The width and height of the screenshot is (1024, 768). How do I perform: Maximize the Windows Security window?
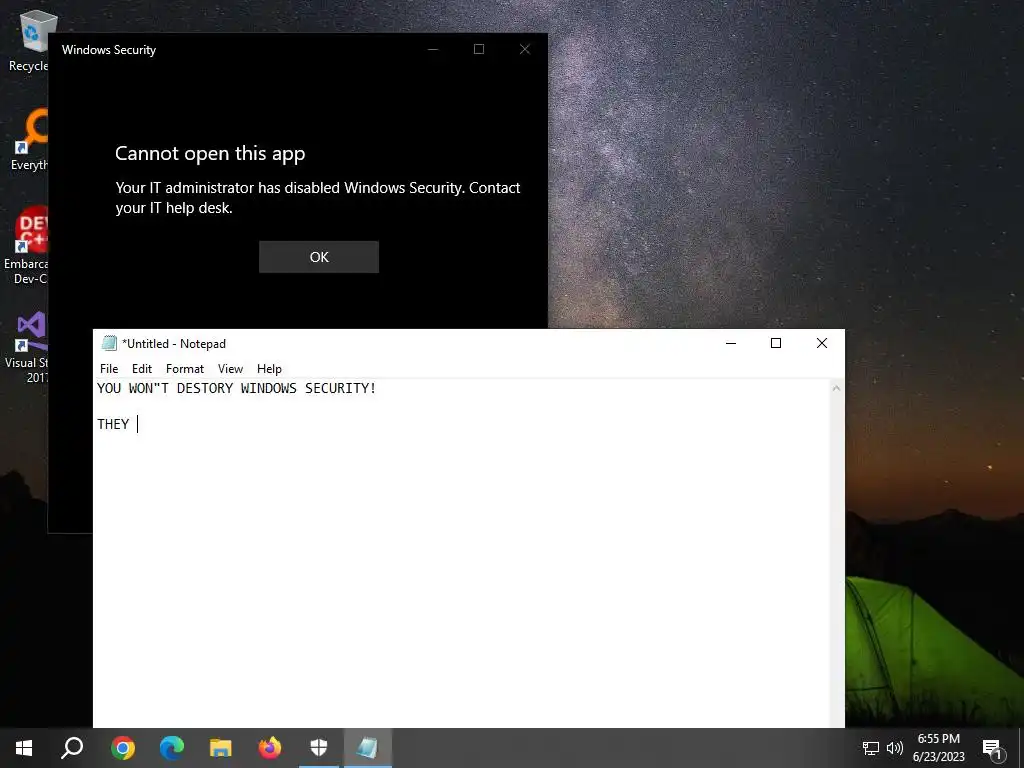(x=479, y=50)
